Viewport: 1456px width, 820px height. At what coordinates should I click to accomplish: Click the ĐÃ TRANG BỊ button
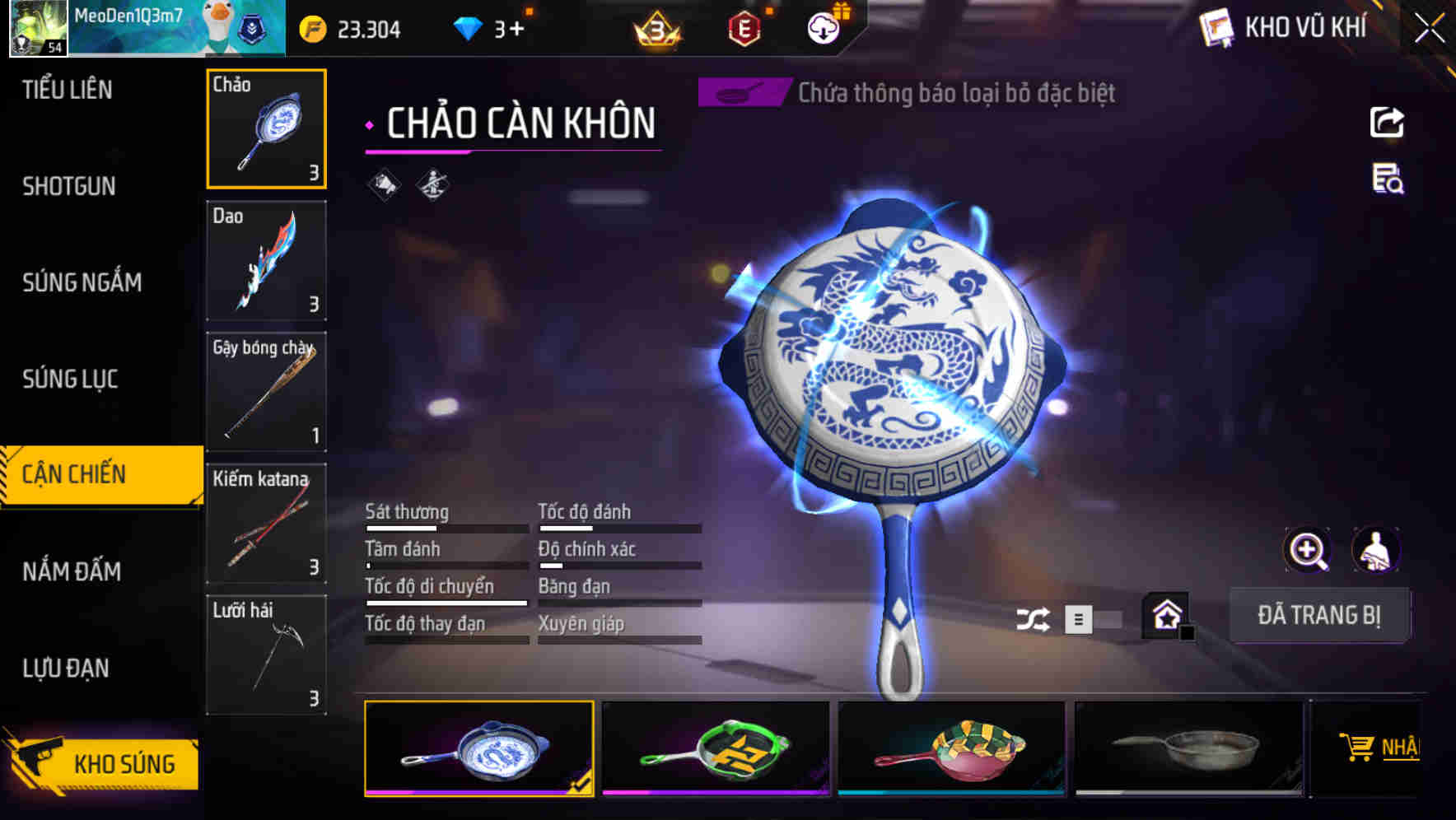(x=1319, y=615)
